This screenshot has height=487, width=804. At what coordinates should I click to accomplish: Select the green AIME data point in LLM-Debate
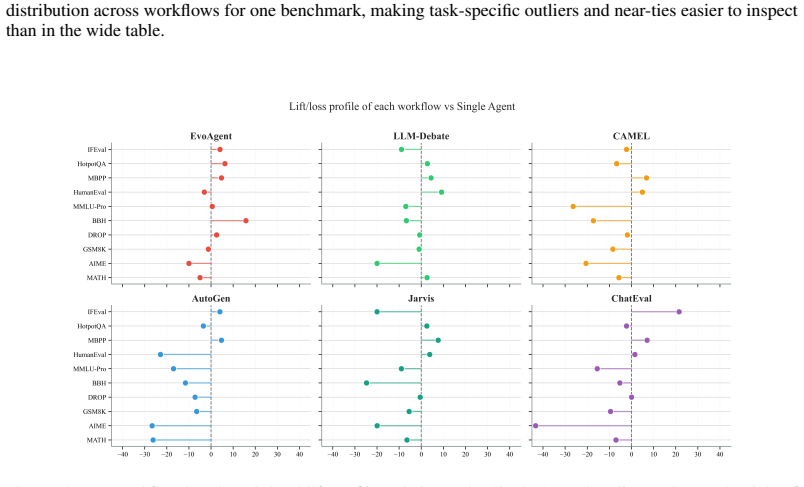[x=377, y=263]
